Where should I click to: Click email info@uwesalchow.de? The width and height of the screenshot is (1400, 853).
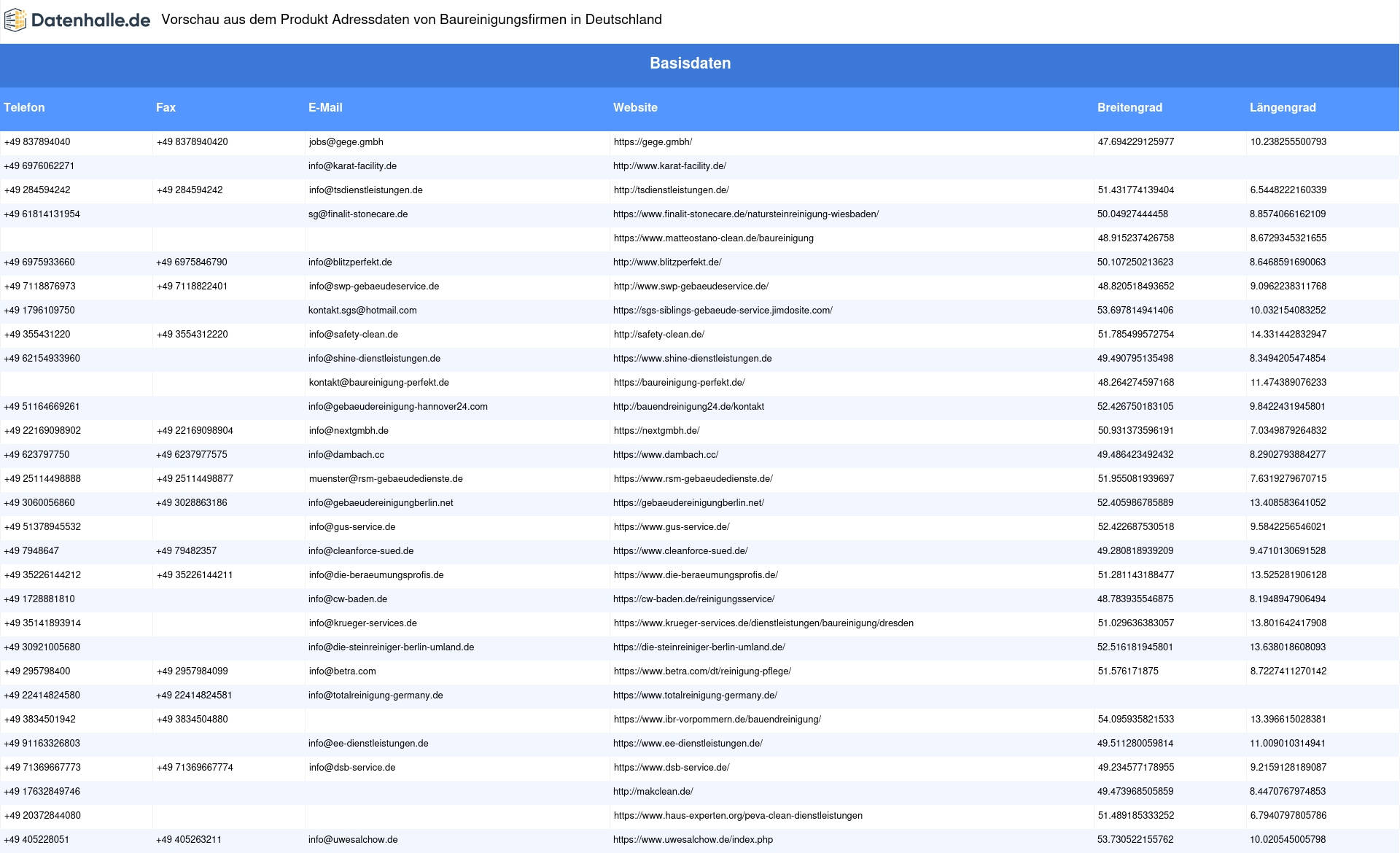click(x=353, y=840)
